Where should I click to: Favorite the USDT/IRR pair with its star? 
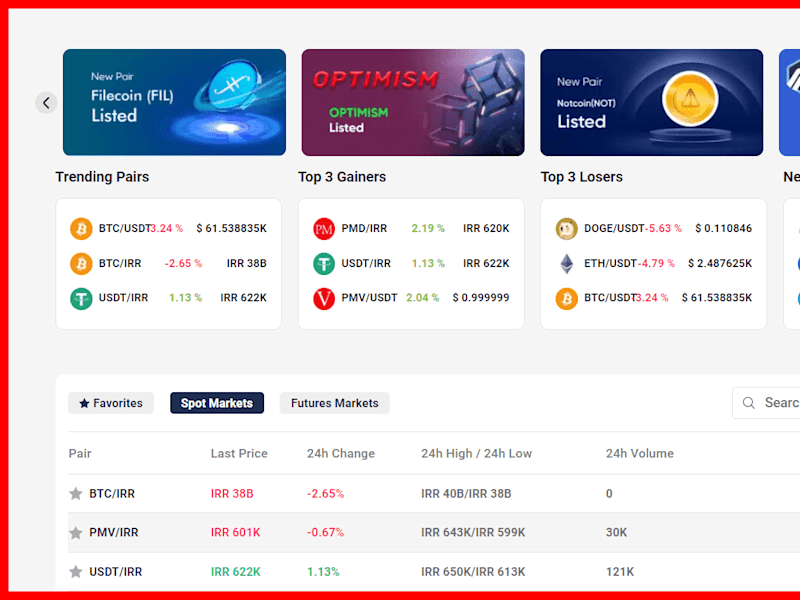pyautogui.click(x=76, y=571)
